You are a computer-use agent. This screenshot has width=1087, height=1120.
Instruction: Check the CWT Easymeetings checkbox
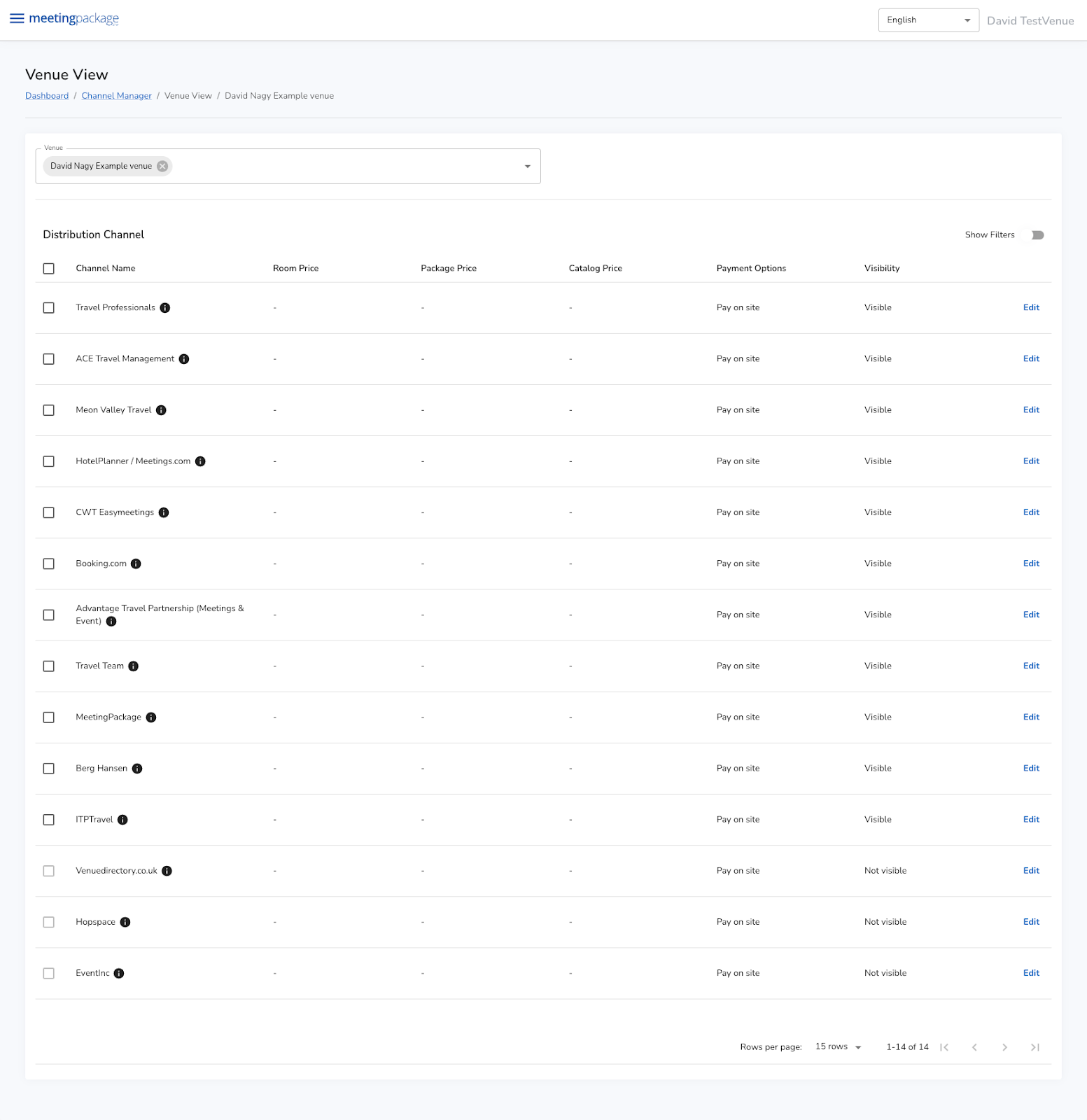49,512
